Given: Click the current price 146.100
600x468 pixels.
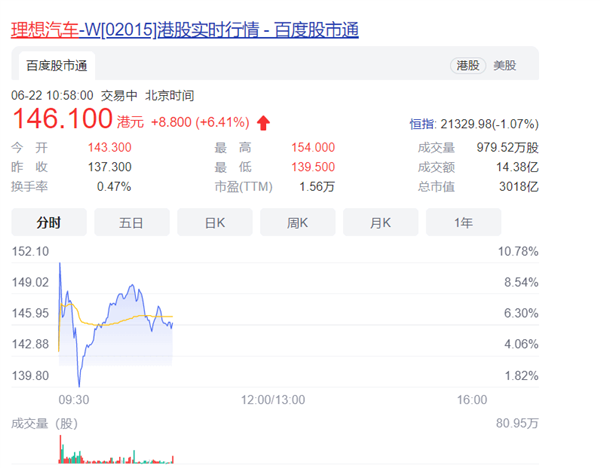Looking at the screenshot, I should pos(62,119).
